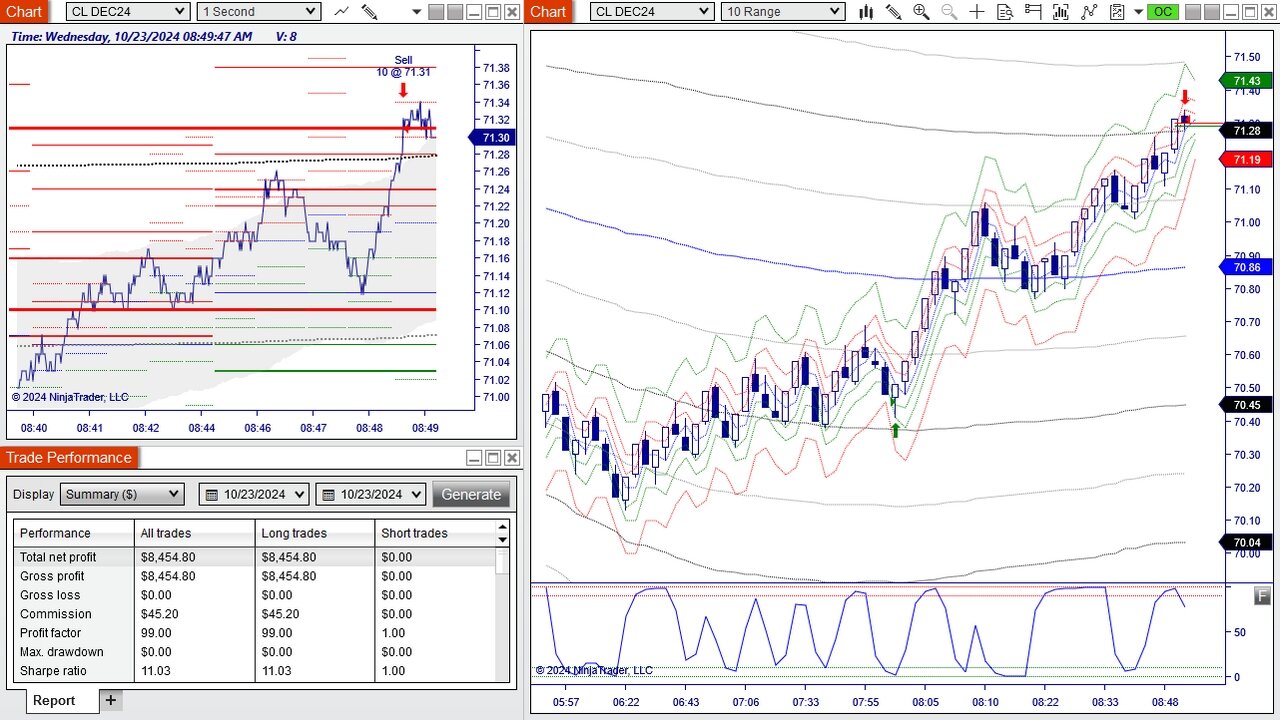The image size is (1280, 720).
Task: Select the Commission row label
Action: tap(55, 614)
